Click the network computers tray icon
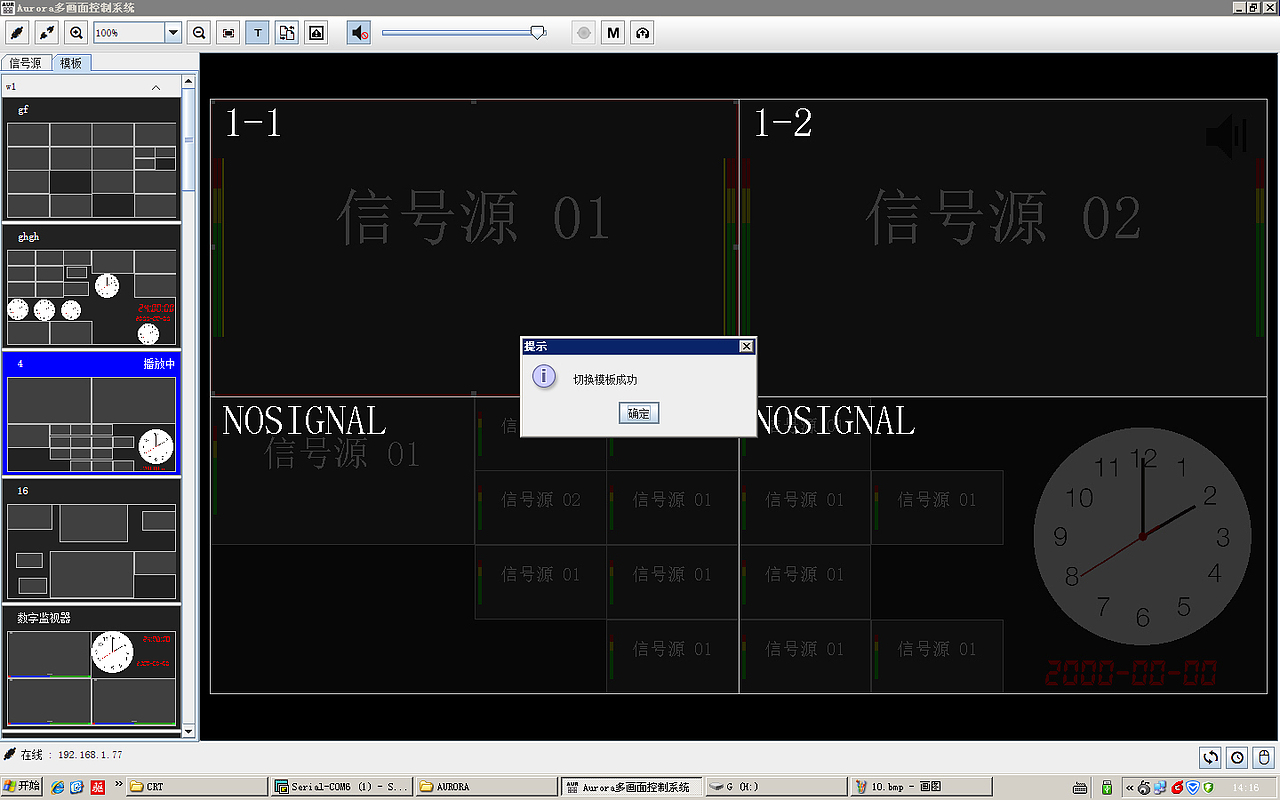 (x=1160, y=788)
